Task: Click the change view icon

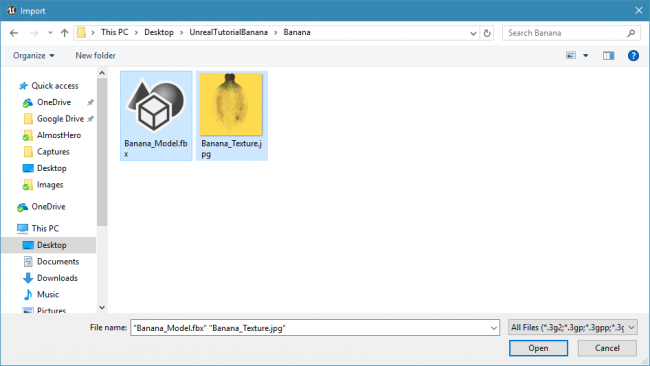Action: point(571,56)
